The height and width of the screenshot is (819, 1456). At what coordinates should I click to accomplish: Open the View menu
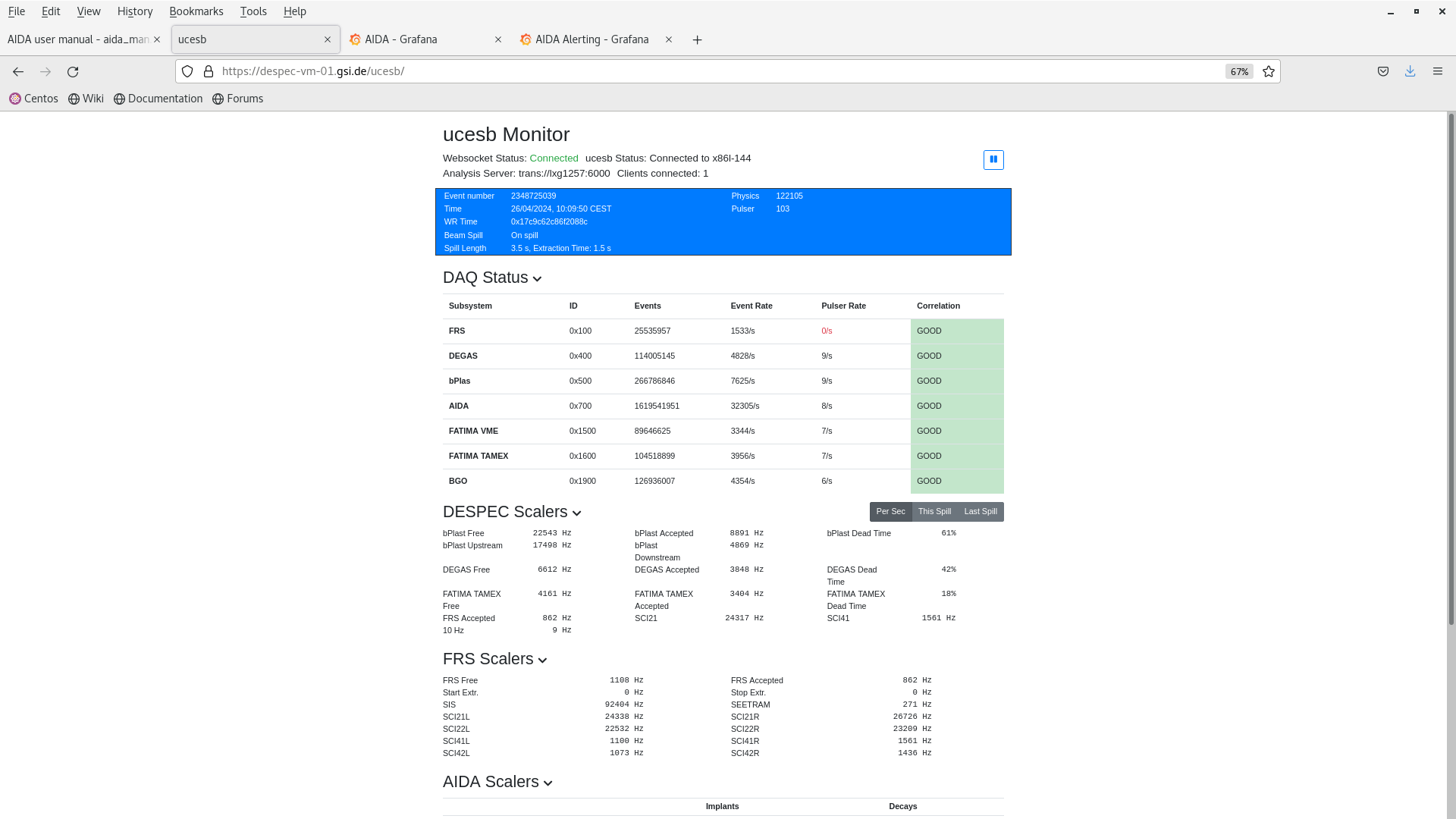pyautogui.click(x=89, y=11)
